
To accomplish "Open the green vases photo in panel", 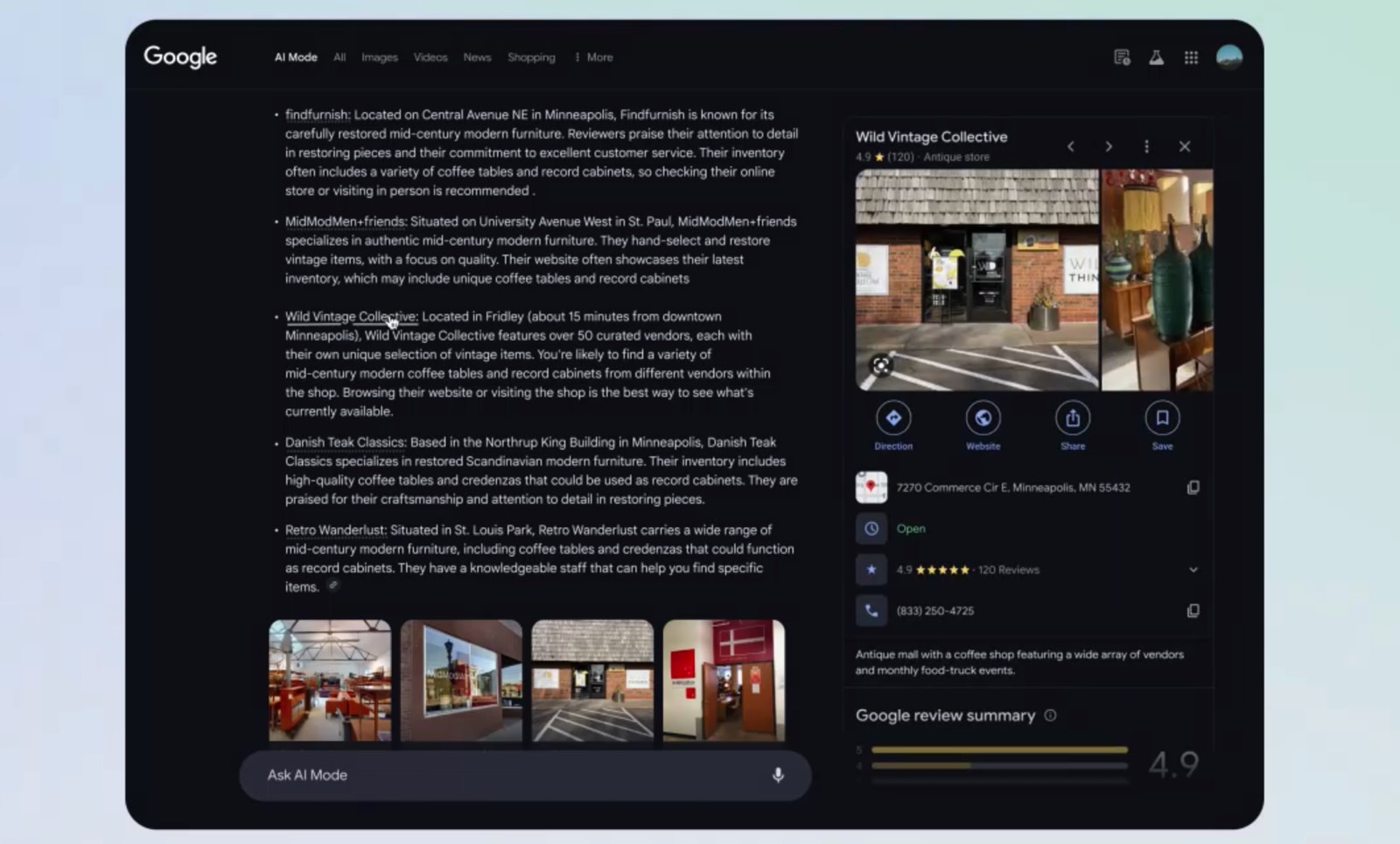I will (1157, 280).
